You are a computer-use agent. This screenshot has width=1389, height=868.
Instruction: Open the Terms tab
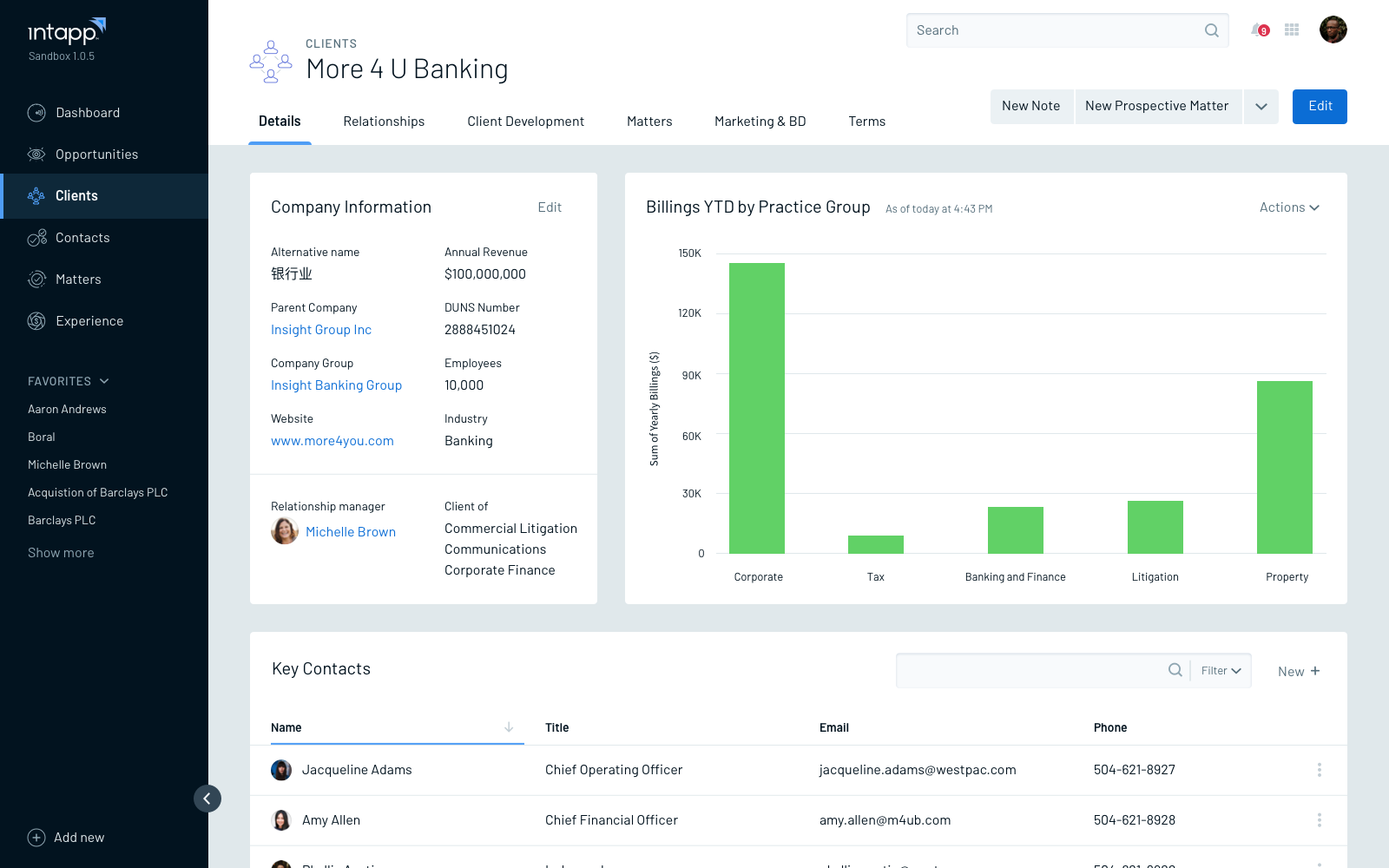[867, 122]
